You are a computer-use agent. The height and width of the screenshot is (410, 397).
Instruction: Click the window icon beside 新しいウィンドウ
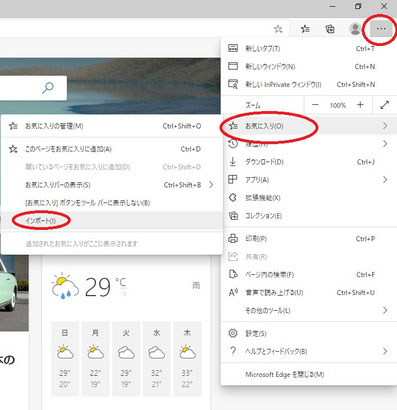tap(233, 66)
